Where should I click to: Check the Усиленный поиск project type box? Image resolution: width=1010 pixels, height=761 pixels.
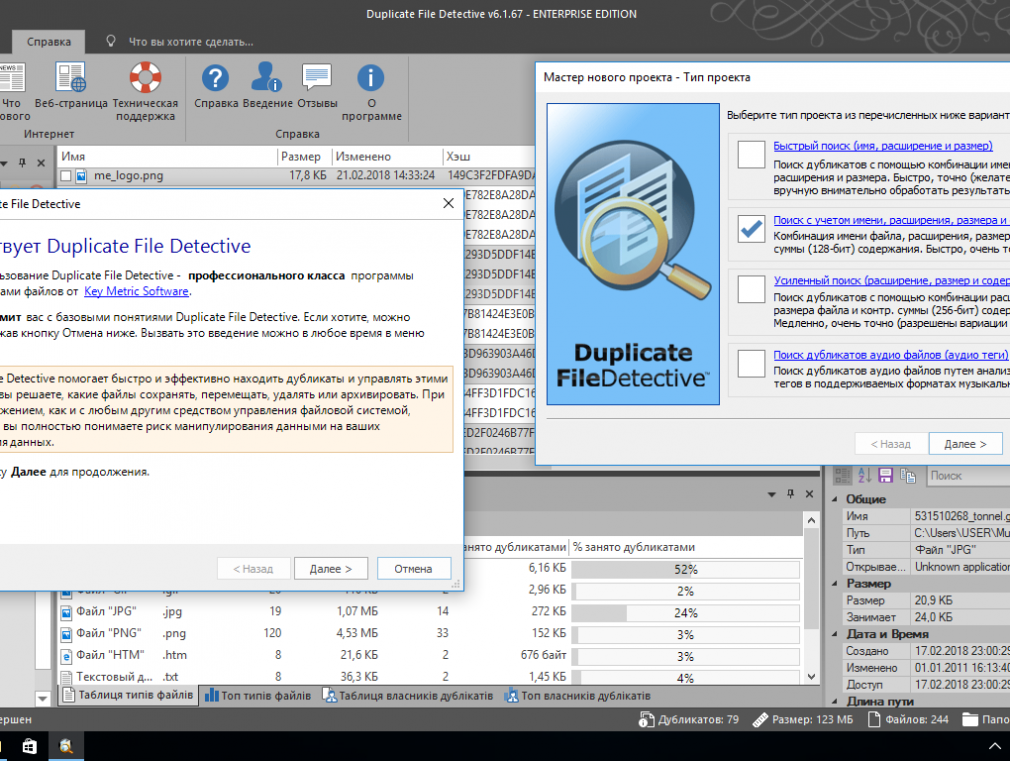tap(751, 289)
